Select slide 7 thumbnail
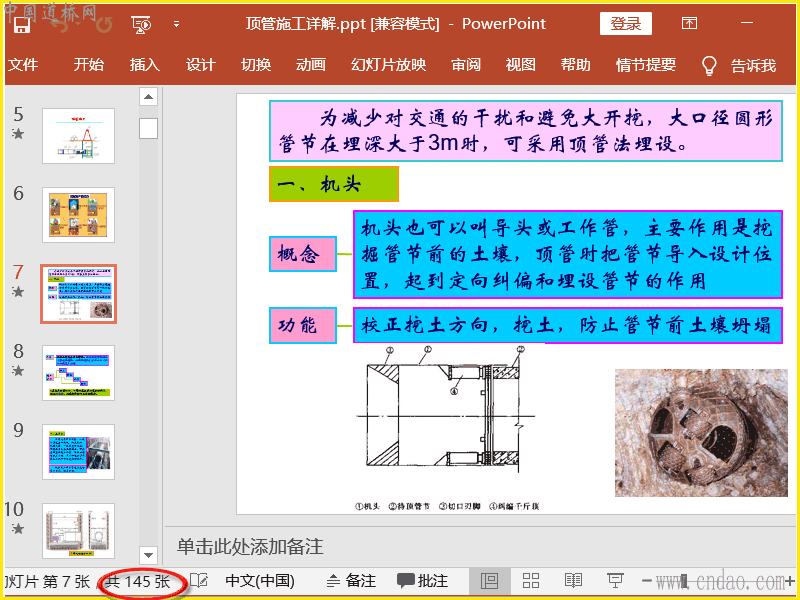 (x=79, y=294)
